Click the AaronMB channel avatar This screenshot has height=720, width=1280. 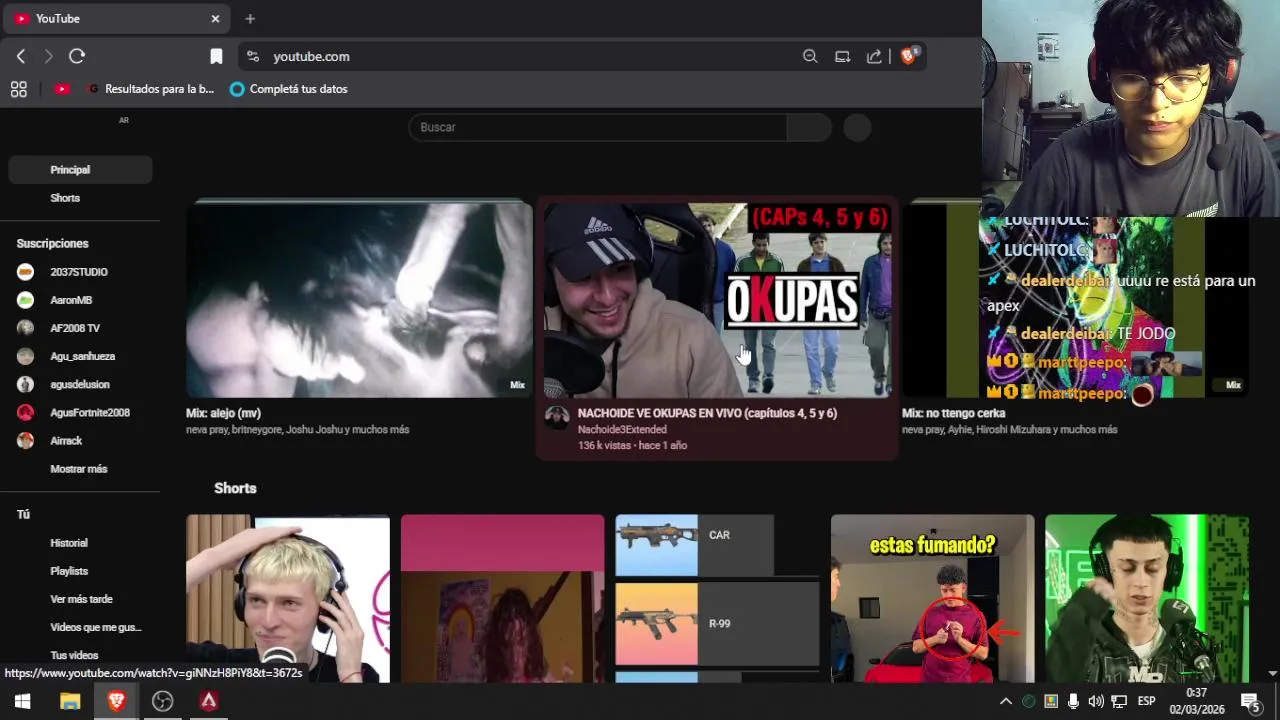coord(26,300)
